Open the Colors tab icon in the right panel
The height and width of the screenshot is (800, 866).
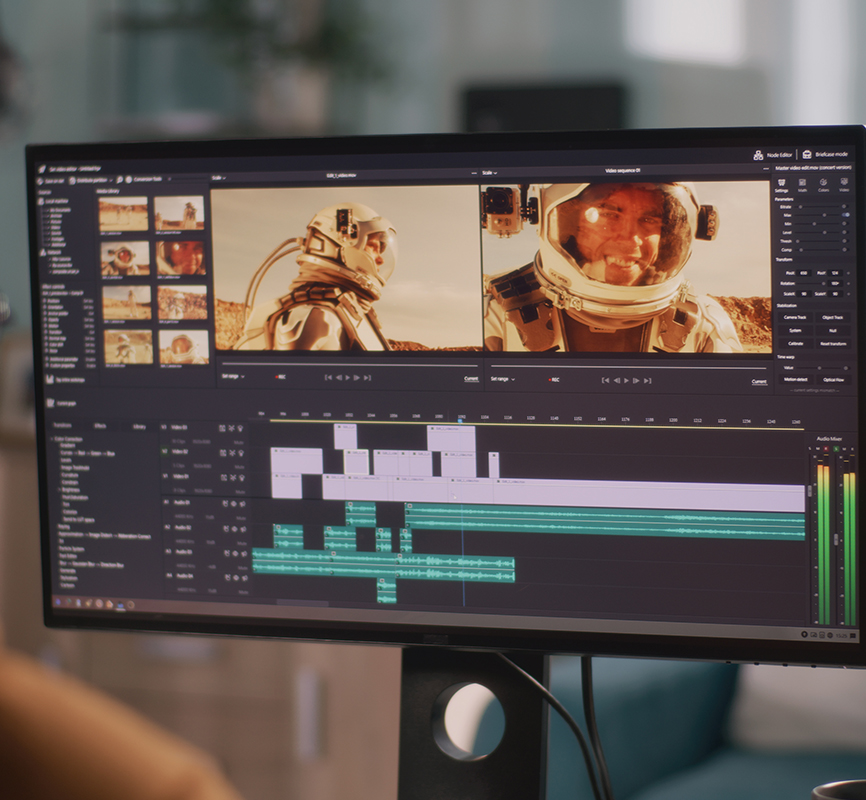click(x=823, y=186)
